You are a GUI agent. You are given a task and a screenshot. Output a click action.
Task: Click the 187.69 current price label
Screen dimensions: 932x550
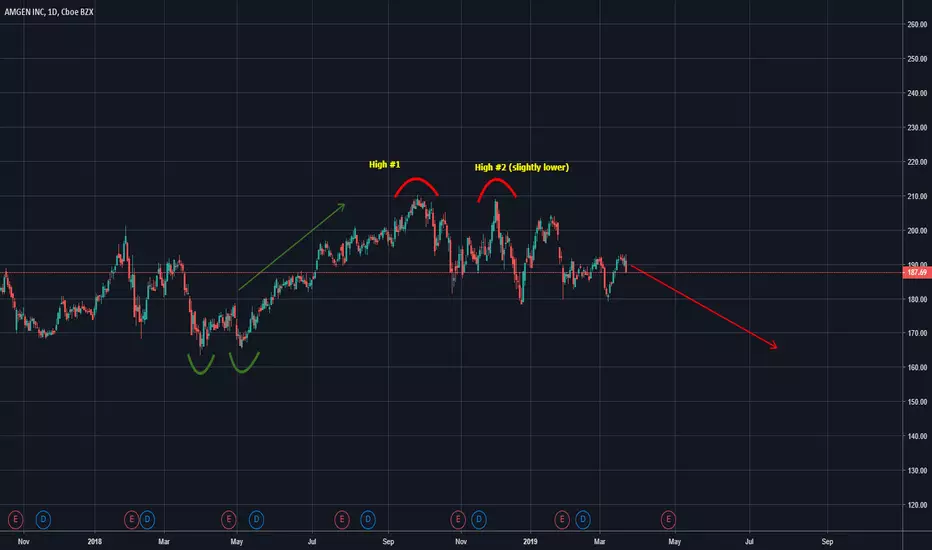click(x=917, y=272)
